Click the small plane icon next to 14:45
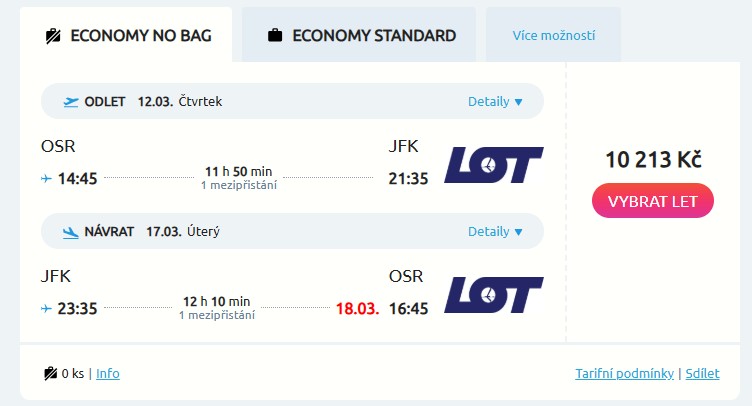Image resolution: width=752 pixels, height=406 pixels. [46, 179]
